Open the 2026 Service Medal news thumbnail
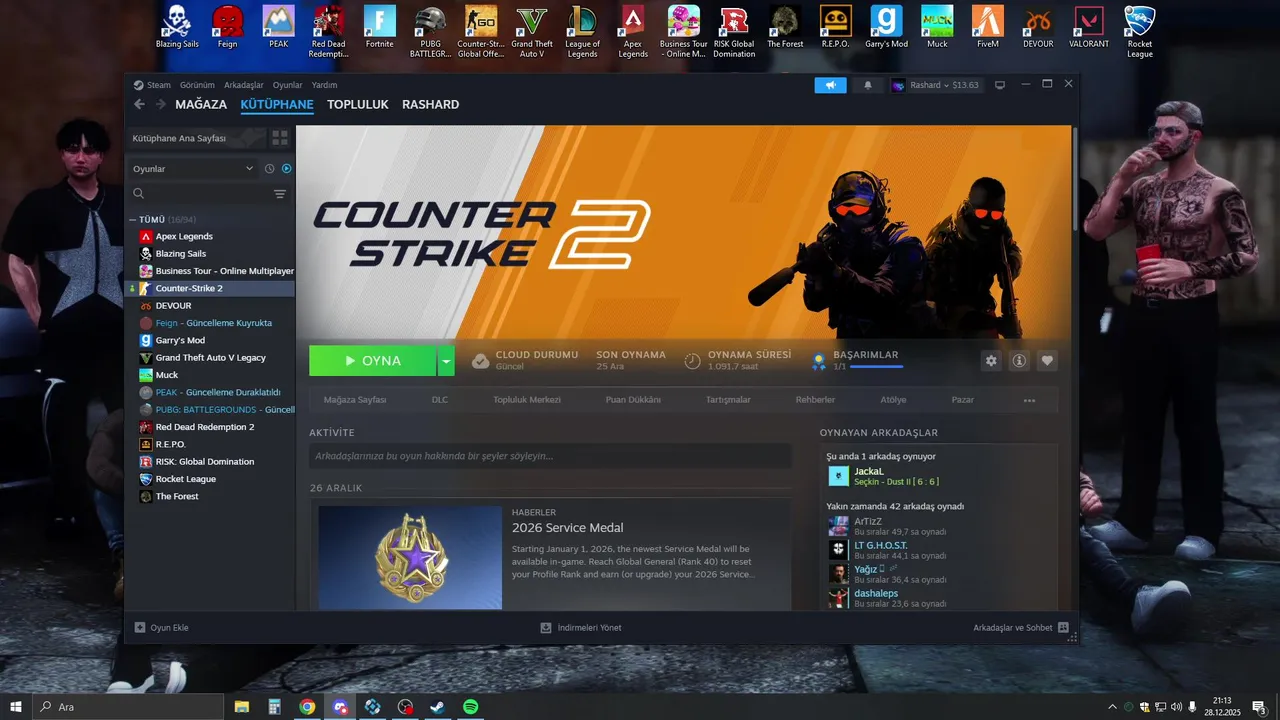This screenshot has width=1280, height=720. click(x=410, y=557)
